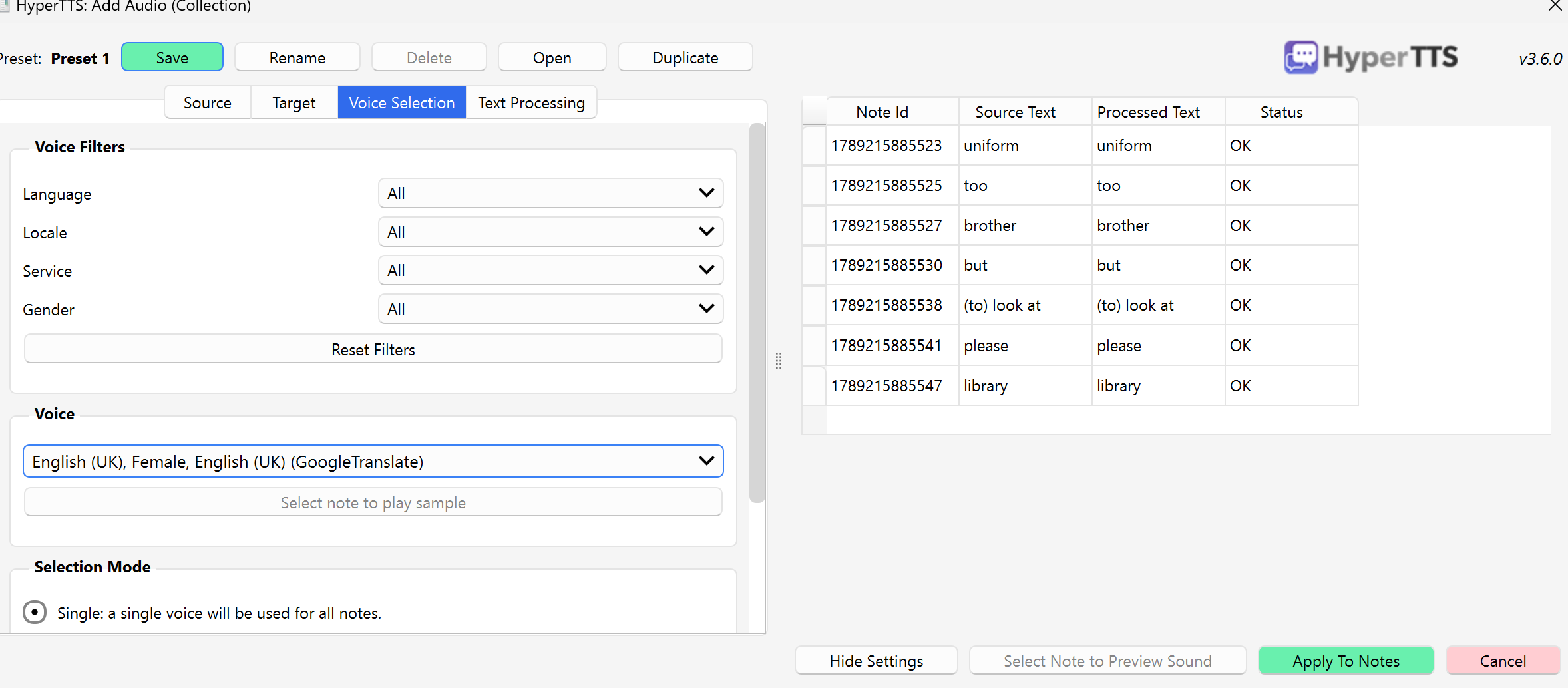1568x688 pixels.
Task: Select note id 1789215885530
Action: point(892,265)
